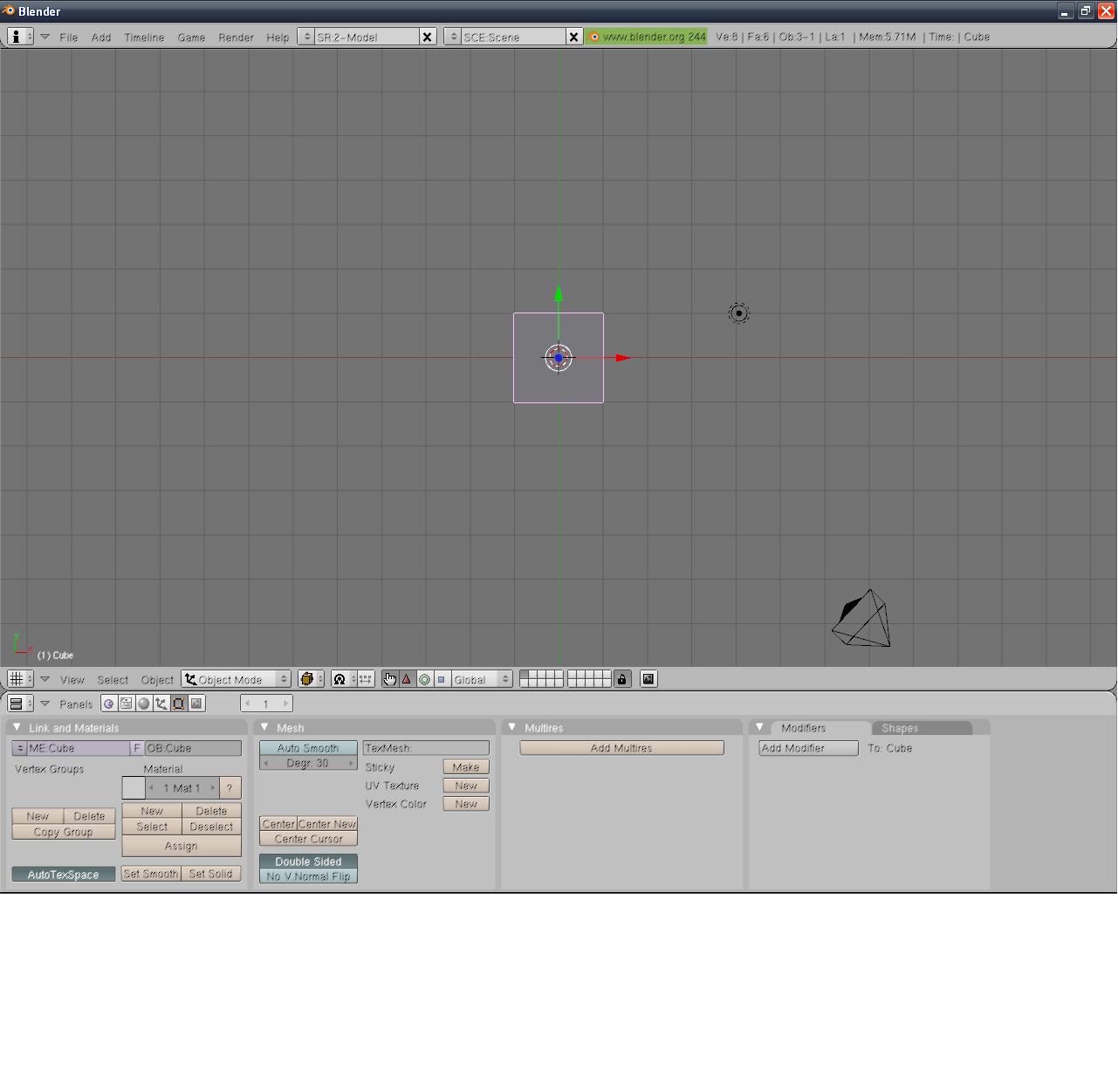Open the Object Mode dropdown
The image size is (1118, 1092).
coord(237,679)
